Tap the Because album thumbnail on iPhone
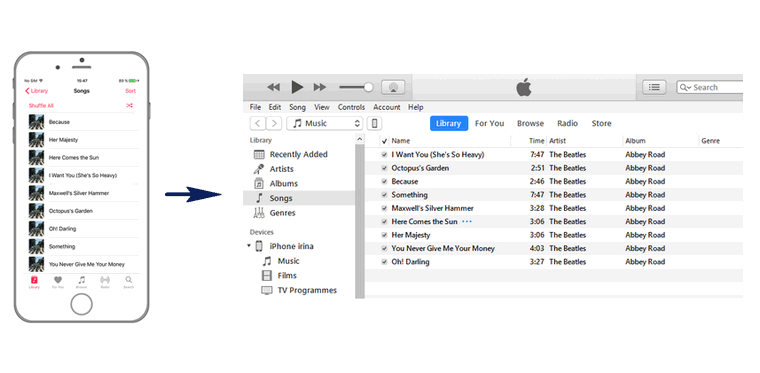This screenshot has width=760, height=373. 36,122
